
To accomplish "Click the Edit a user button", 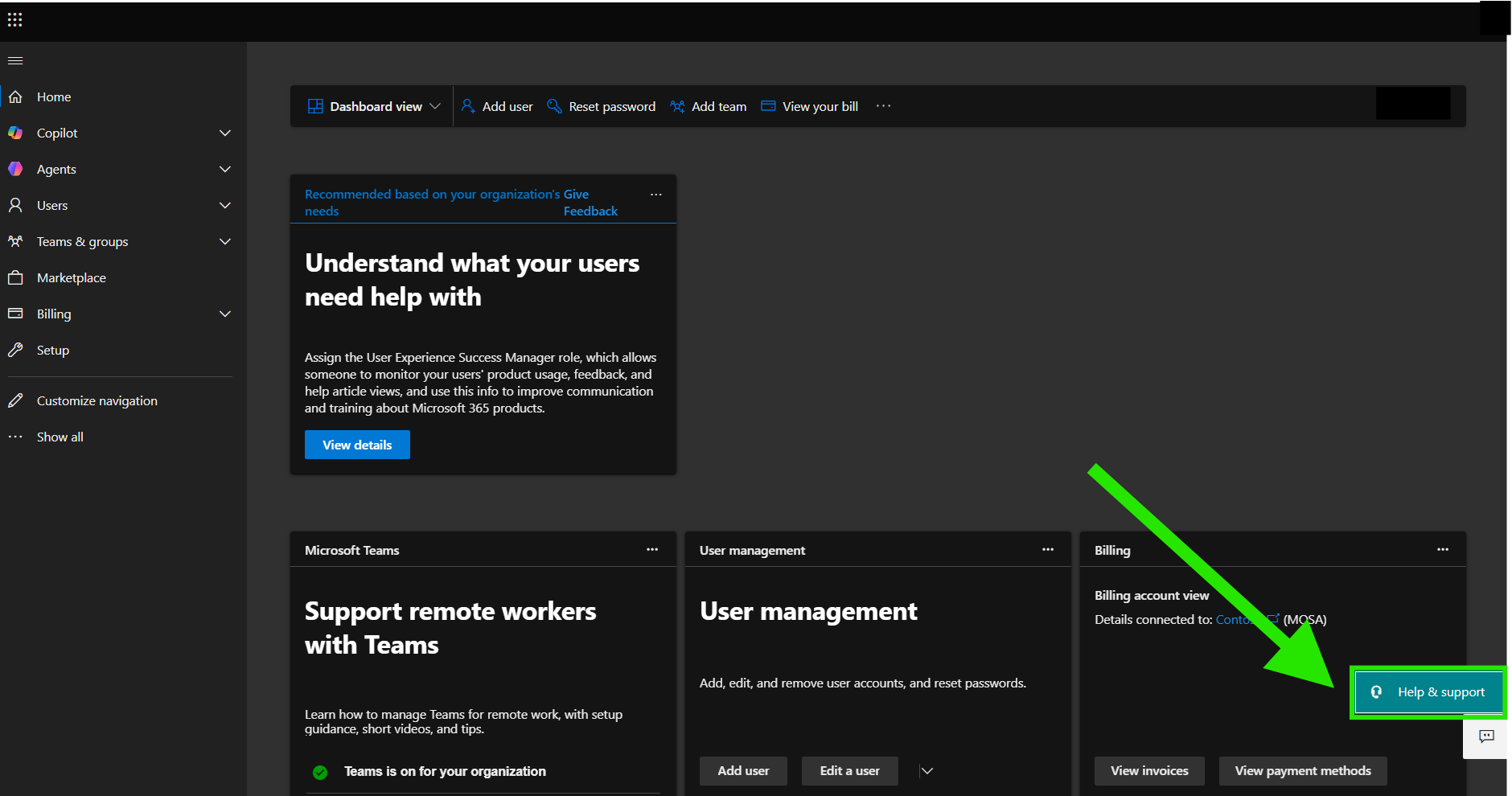I will point(849,771).
